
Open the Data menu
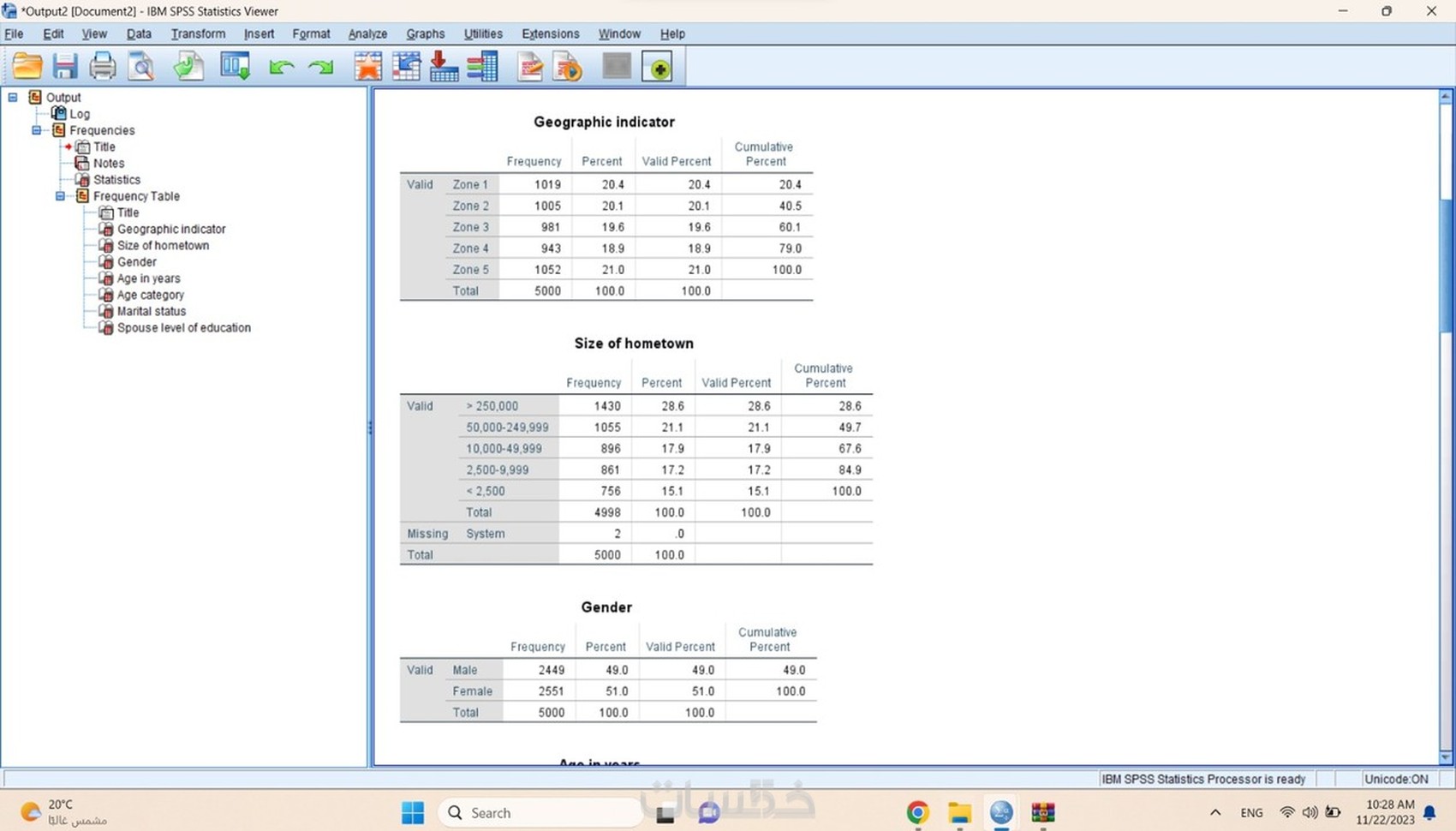(139, 34)
